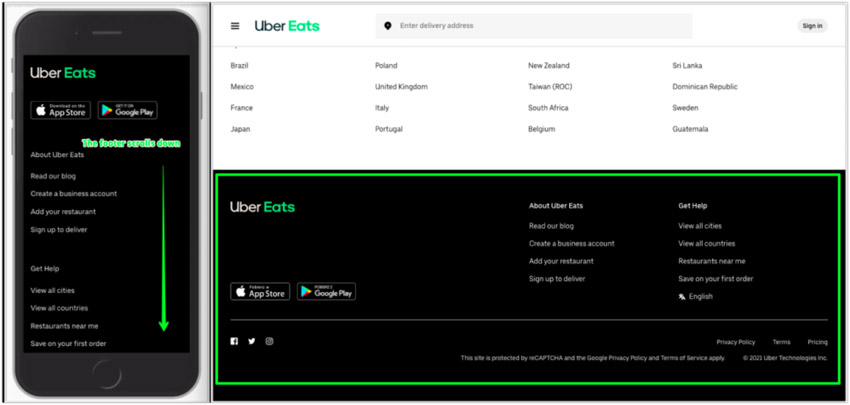Viewport: 850px width, 405px height.
Task: Open View all countries in desktop footer
Action: (x=707, y=243)
